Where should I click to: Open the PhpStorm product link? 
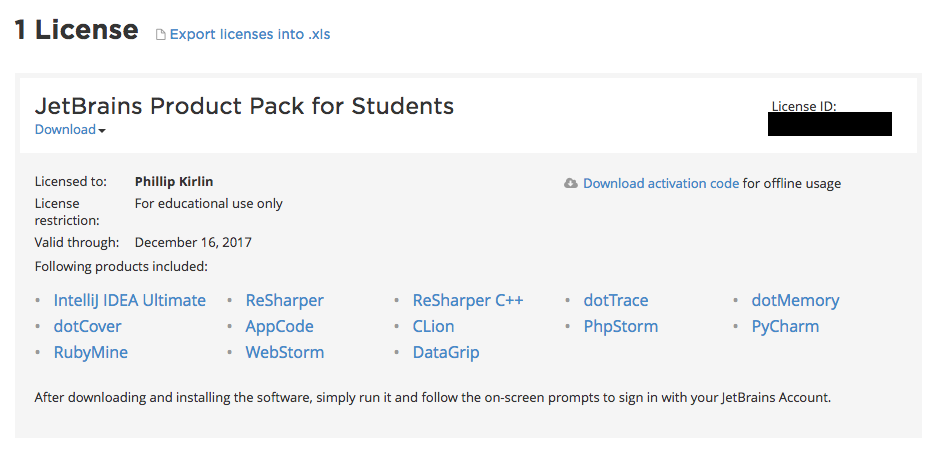coord(621,326)
